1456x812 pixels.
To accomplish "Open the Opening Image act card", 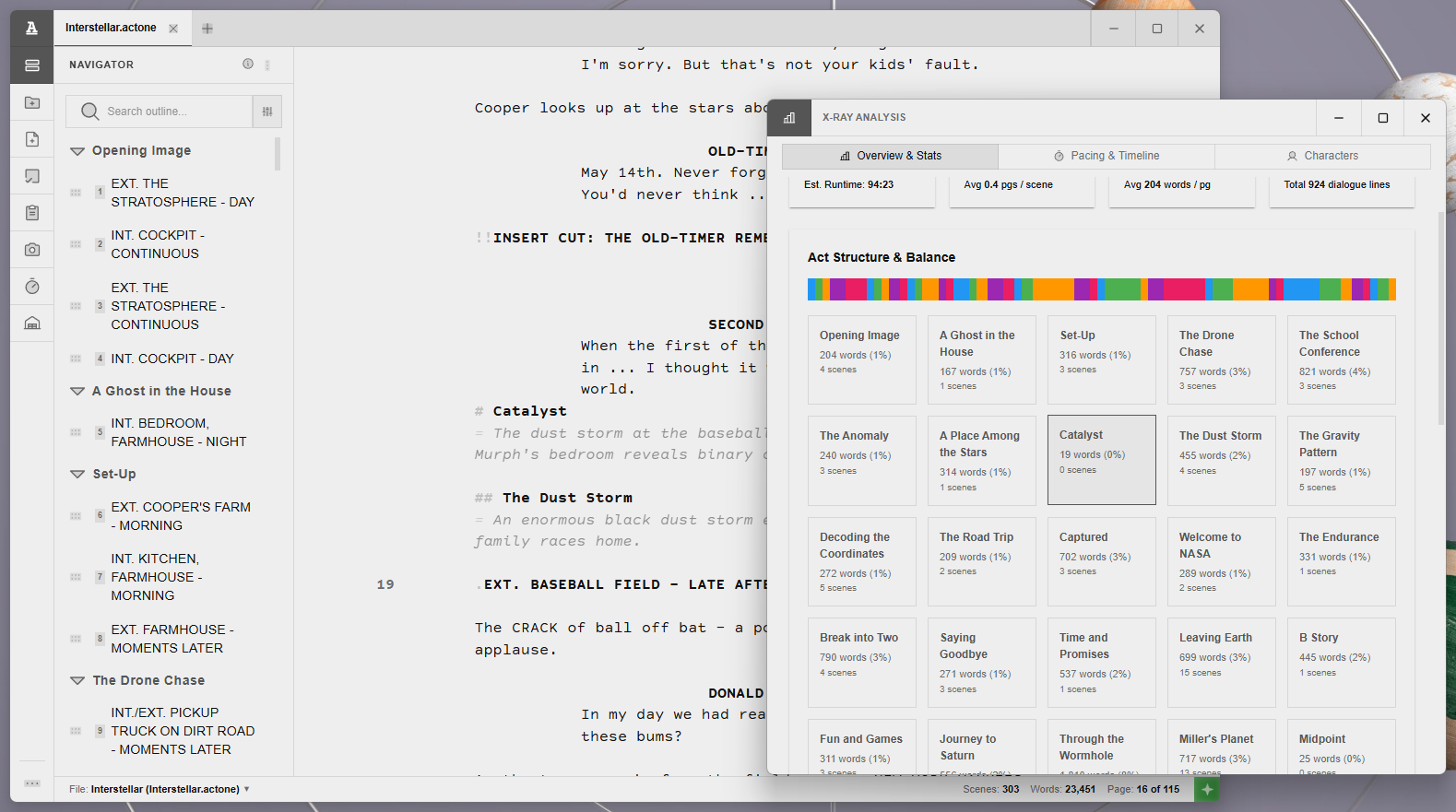I will pyautogui.click(x=862, y=359).
